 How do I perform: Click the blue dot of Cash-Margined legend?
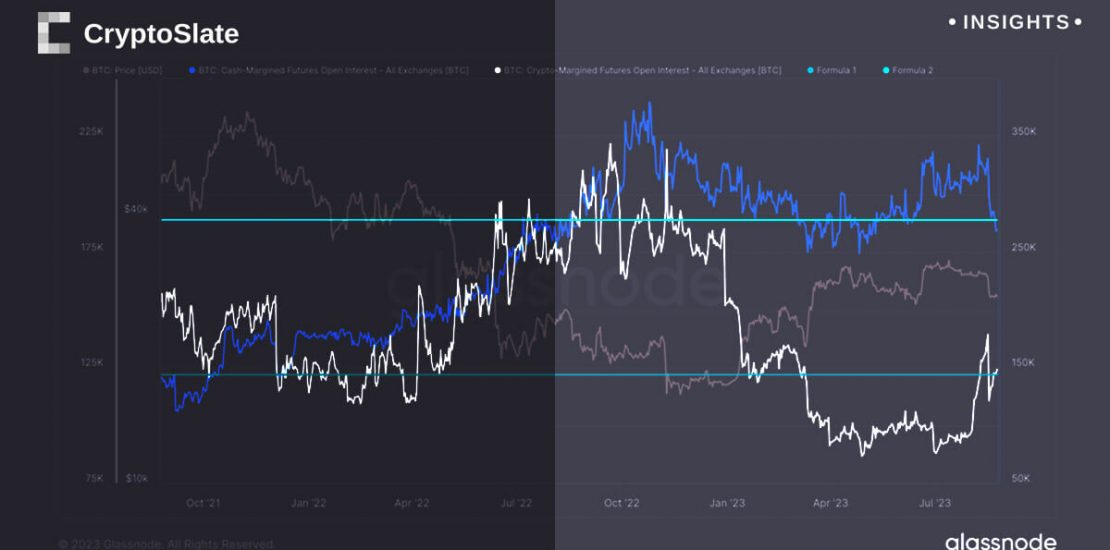point(192,71)
